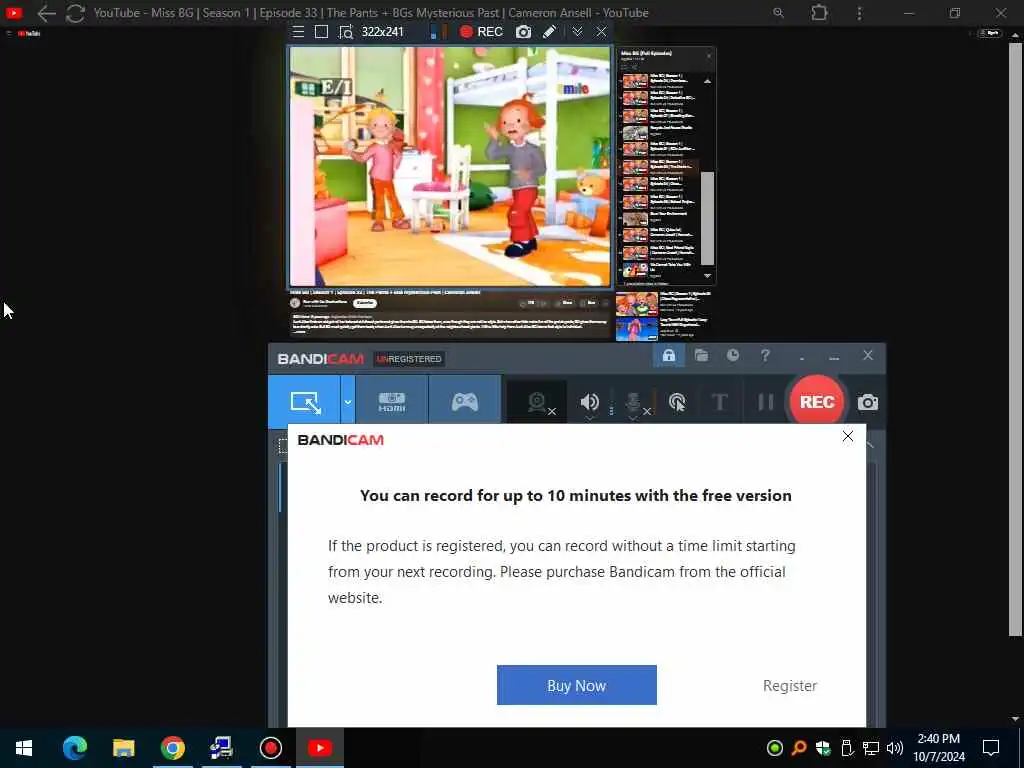Toggle the microphone recording
Viewport: 1024px width, 768px height.
pyautogui.click(x=635, y=402)
